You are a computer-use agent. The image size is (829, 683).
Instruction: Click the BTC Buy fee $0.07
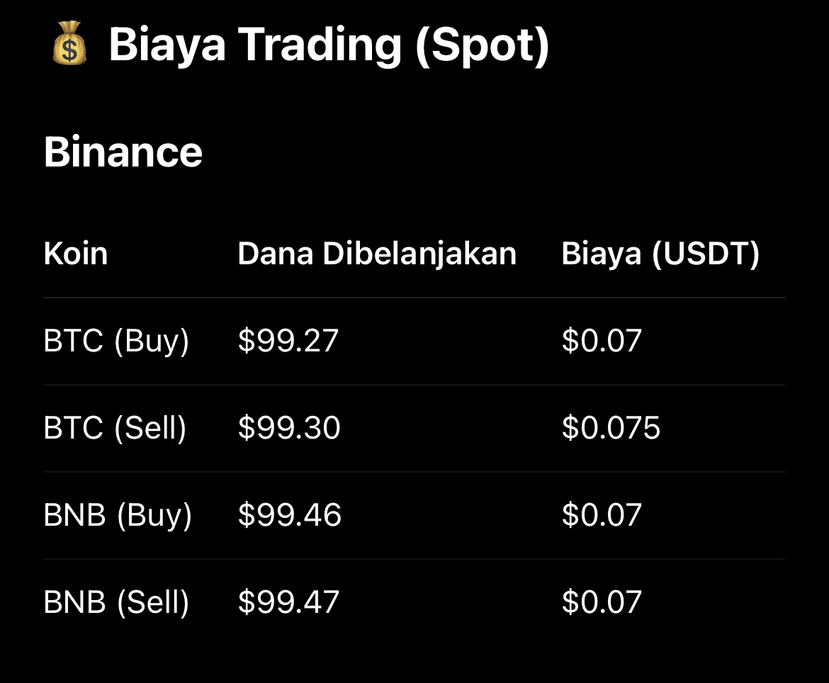(602, 340)
